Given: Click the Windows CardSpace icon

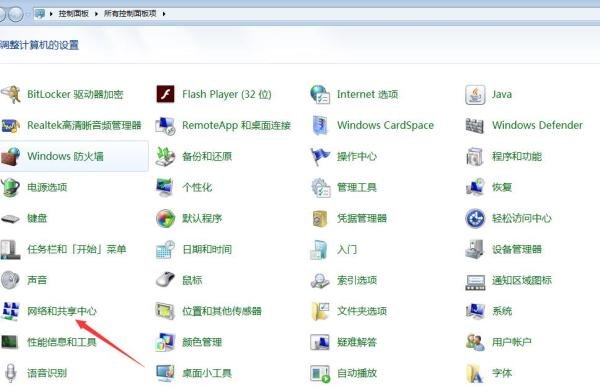Looking at the screenshot, I should pyautogui.click(x=320, y=125).
